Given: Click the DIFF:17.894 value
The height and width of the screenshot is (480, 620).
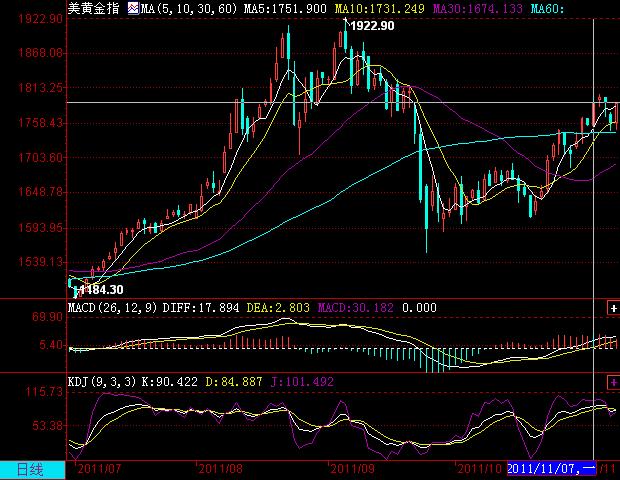Looking at the screenshot, I should click(x=201, y=308).
